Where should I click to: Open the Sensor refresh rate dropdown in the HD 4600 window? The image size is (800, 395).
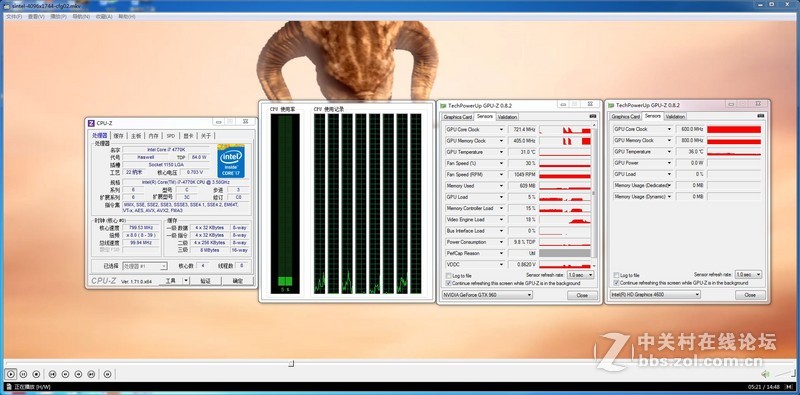pos(748,275)
